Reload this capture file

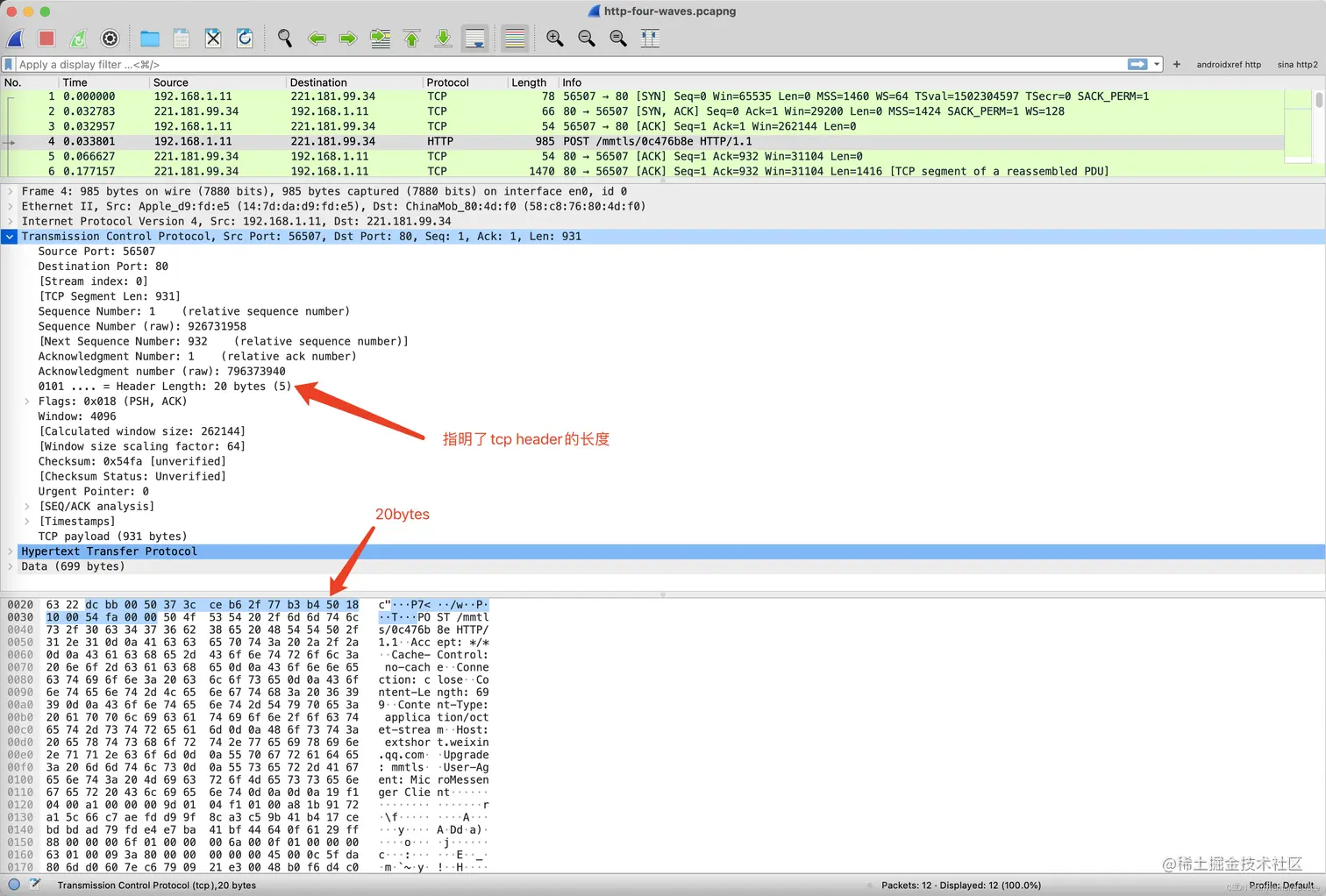(x=245, y=39)
